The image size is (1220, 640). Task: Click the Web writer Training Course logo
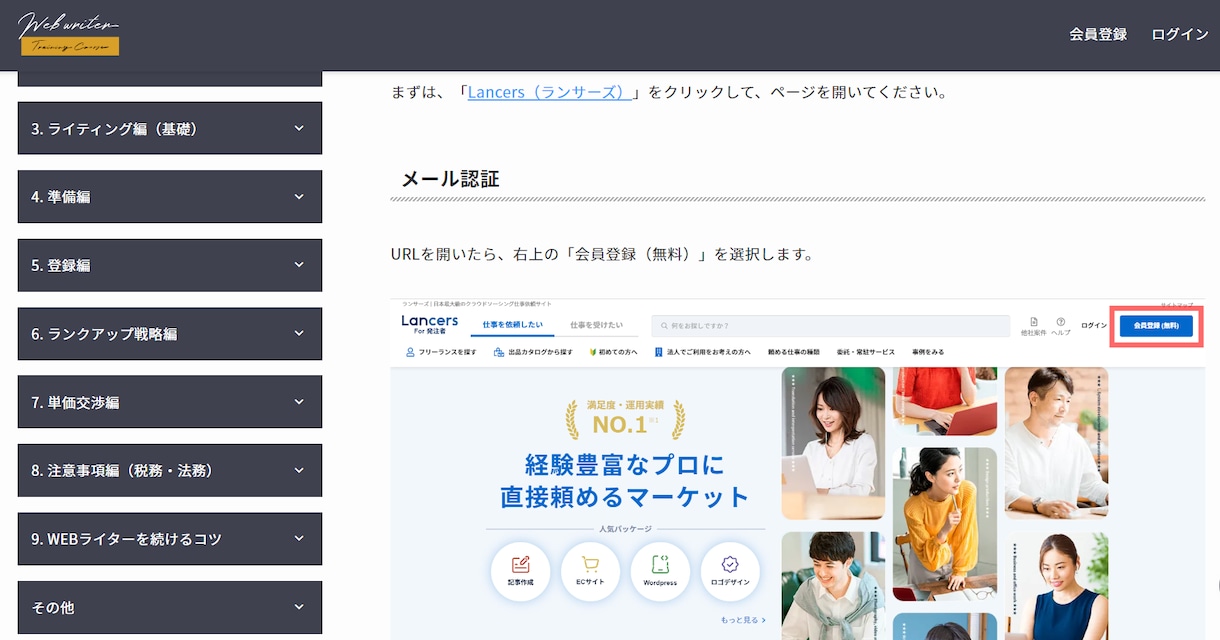[70, 34]
